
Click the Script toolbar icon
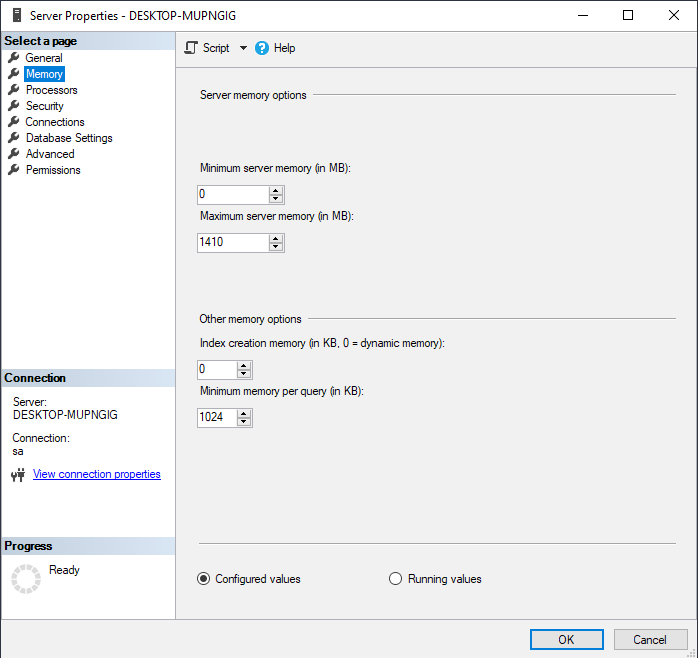[x=192, y=48]
